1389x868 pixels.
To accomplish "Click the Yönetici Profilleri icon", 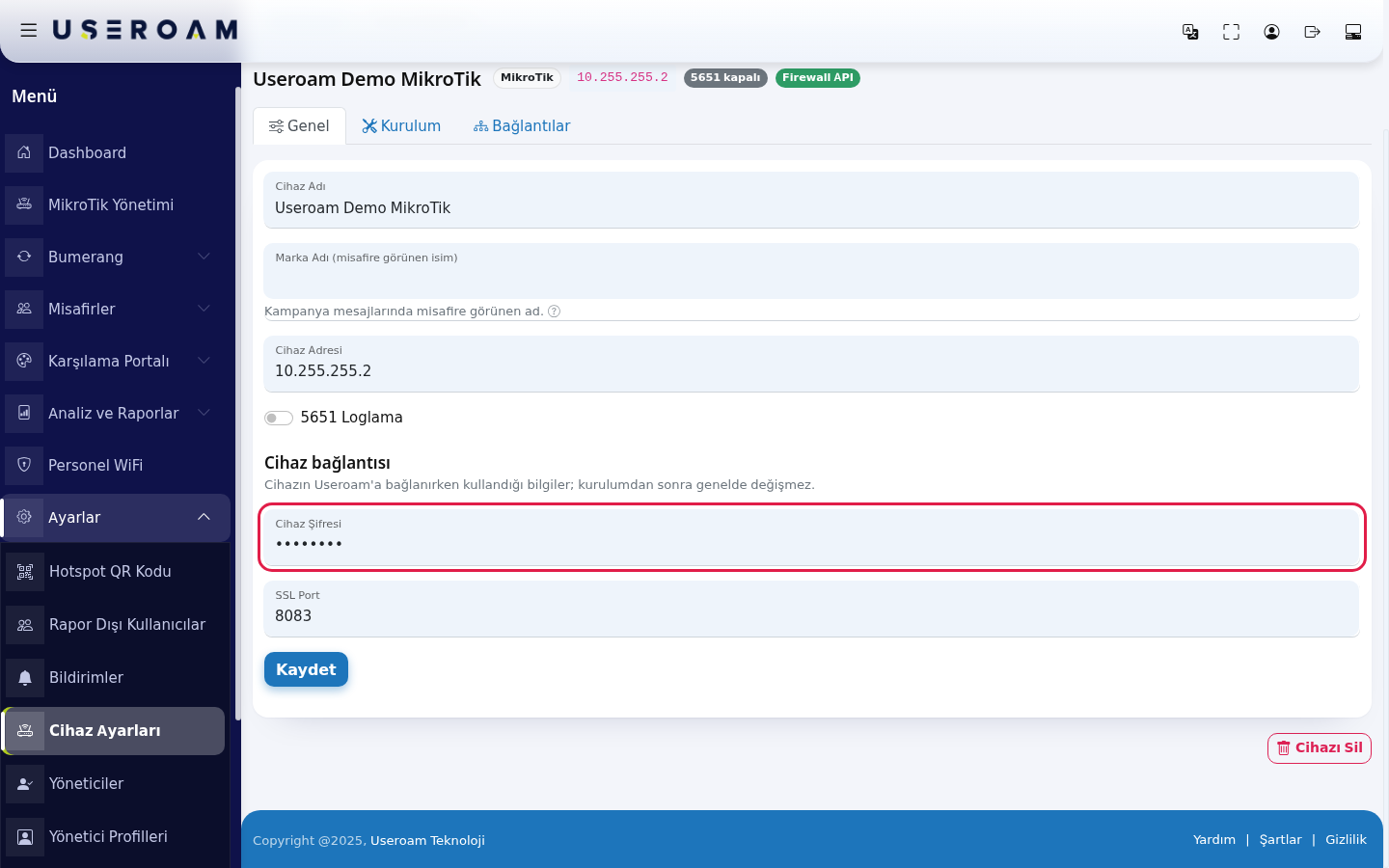I will click(25, 836).
